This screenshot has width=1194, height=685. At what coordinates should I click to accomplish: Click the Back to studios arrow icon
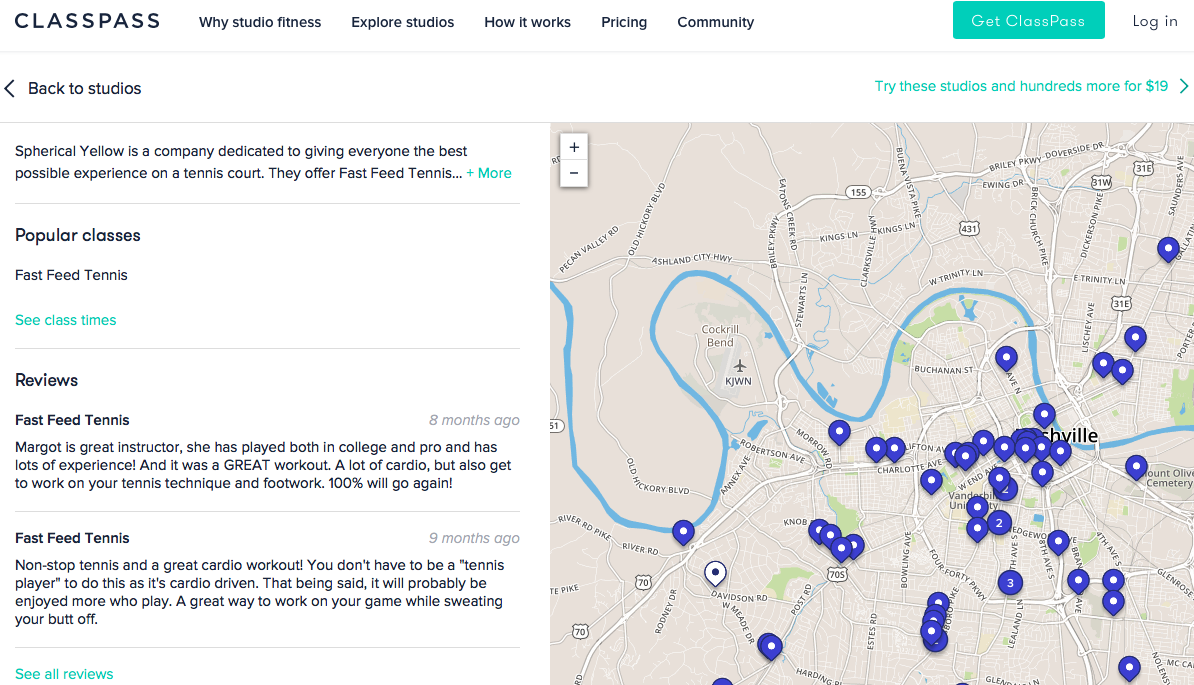tap(10, 88)
